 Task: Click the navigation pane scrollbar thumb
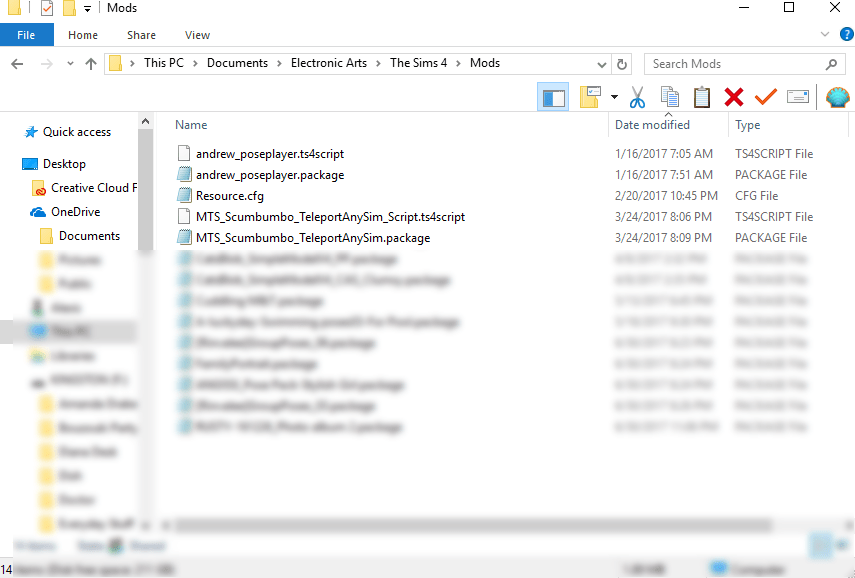pos(146,189)
